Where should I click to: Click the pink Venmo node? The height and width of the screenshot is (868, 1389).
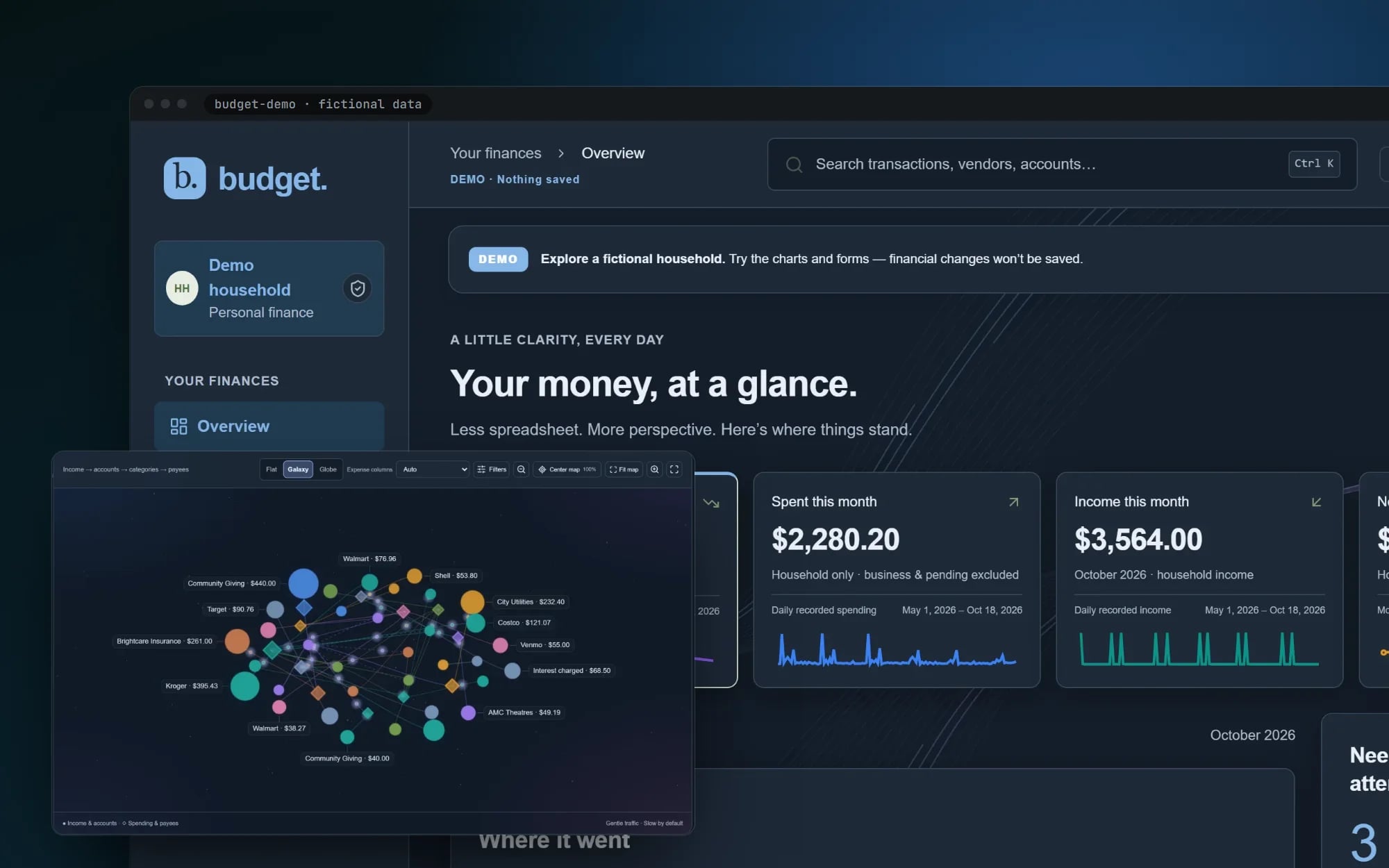click(500, 645)
